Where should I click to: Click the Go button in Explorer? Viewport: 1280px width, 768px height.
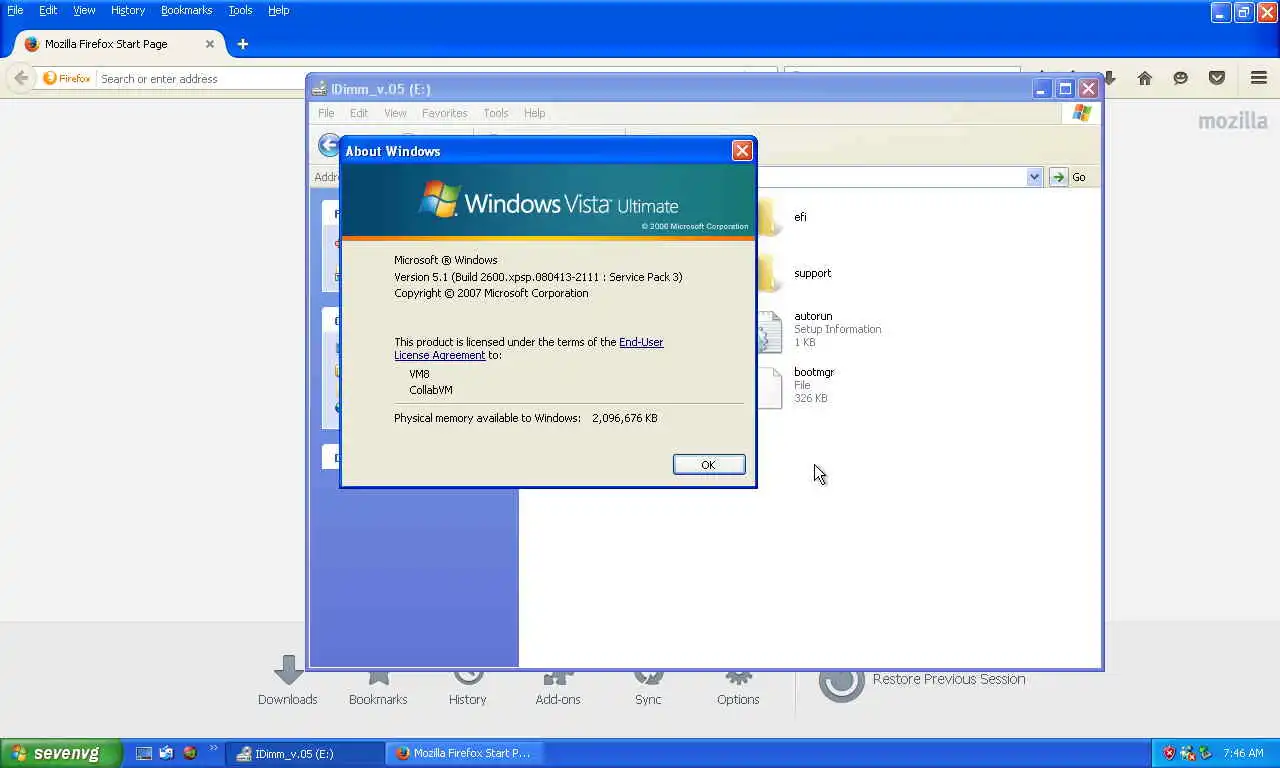click(1068, 177)
